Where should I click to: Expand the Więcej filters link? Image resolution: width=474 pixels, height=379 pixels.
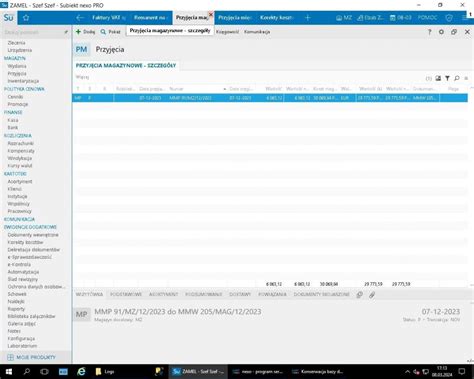pyautogui.click(x=82, y=77)
